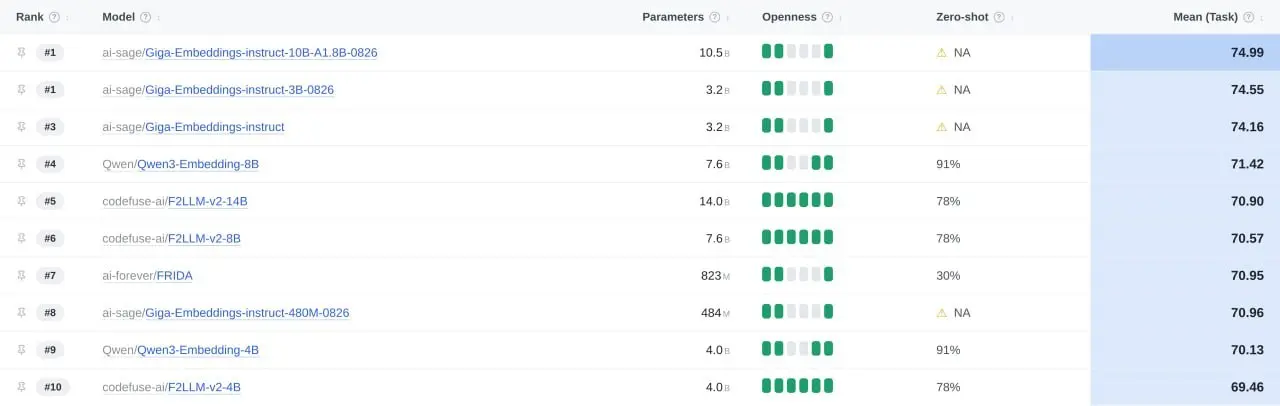Click help icon next to Mean (Task) header
The width and height of the screenshot is (1280, 406).
tap(1248, 17)
